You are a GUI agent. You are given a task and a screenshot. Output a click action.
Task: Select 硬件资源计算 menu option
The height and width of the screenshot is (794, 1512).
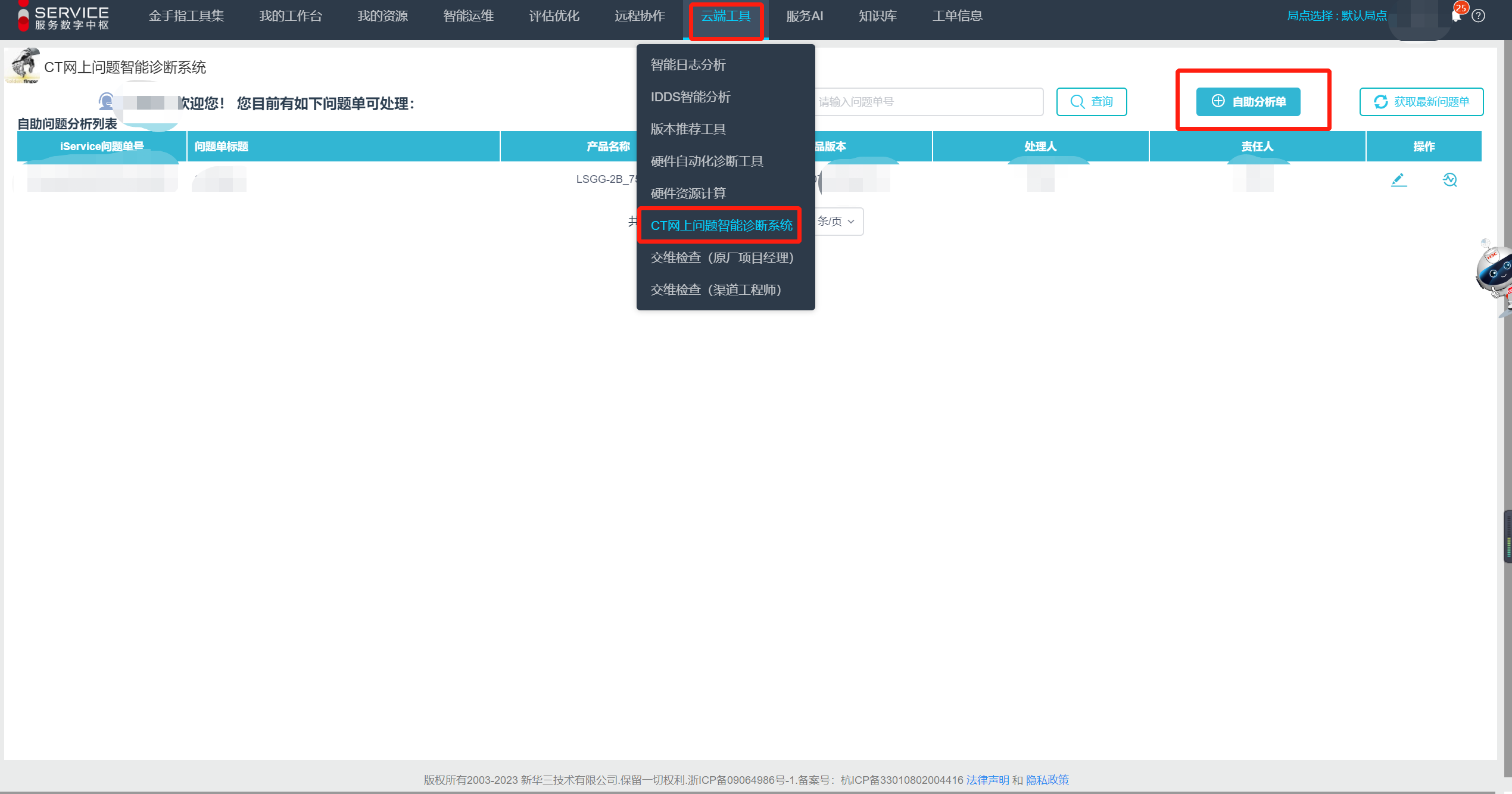coord(688,194)
